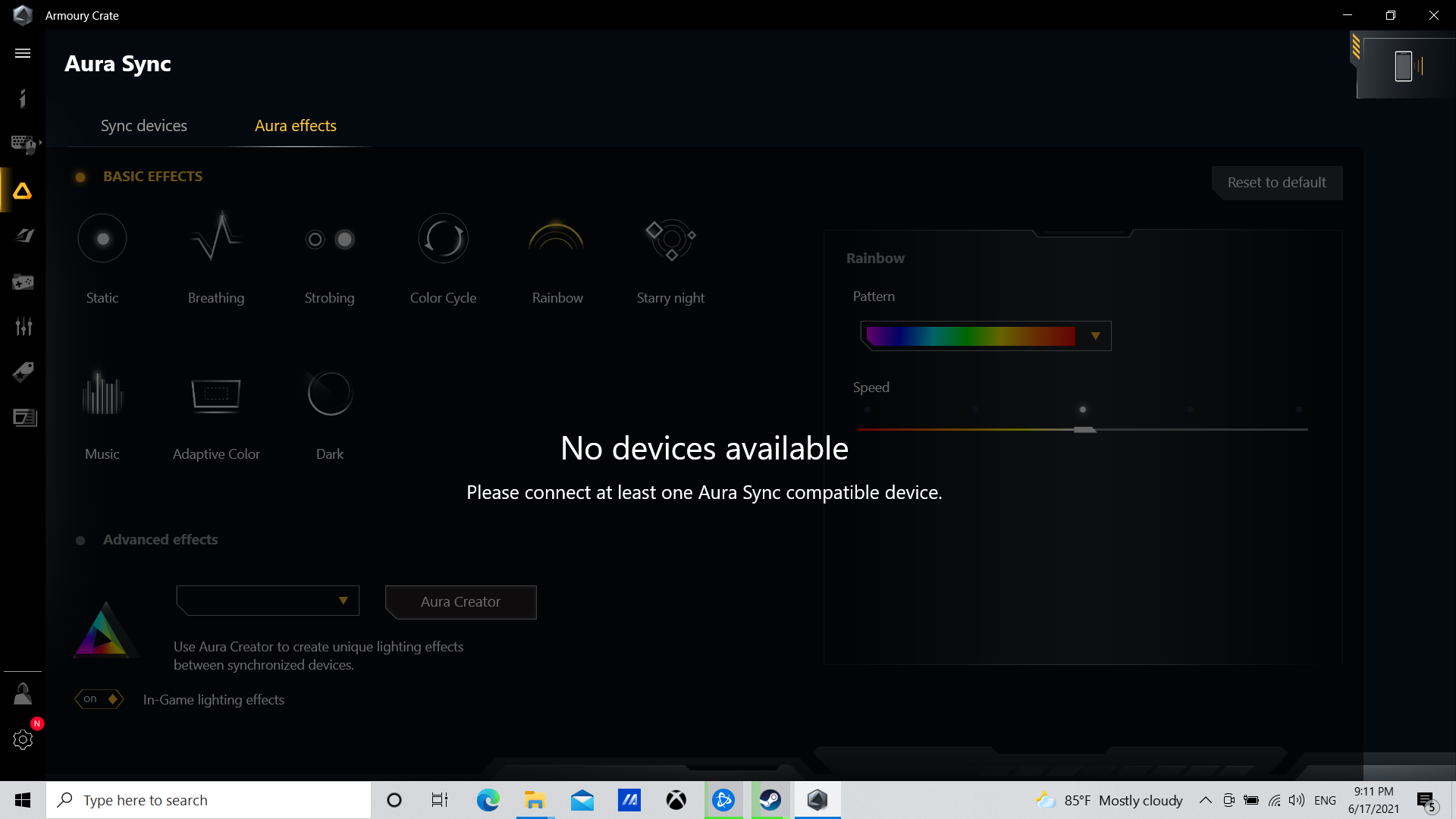The height and width of the screenshot is (819, 1456).
Task: Select the Aura Sync triangle sidebar icon
Action: [23, 191]
